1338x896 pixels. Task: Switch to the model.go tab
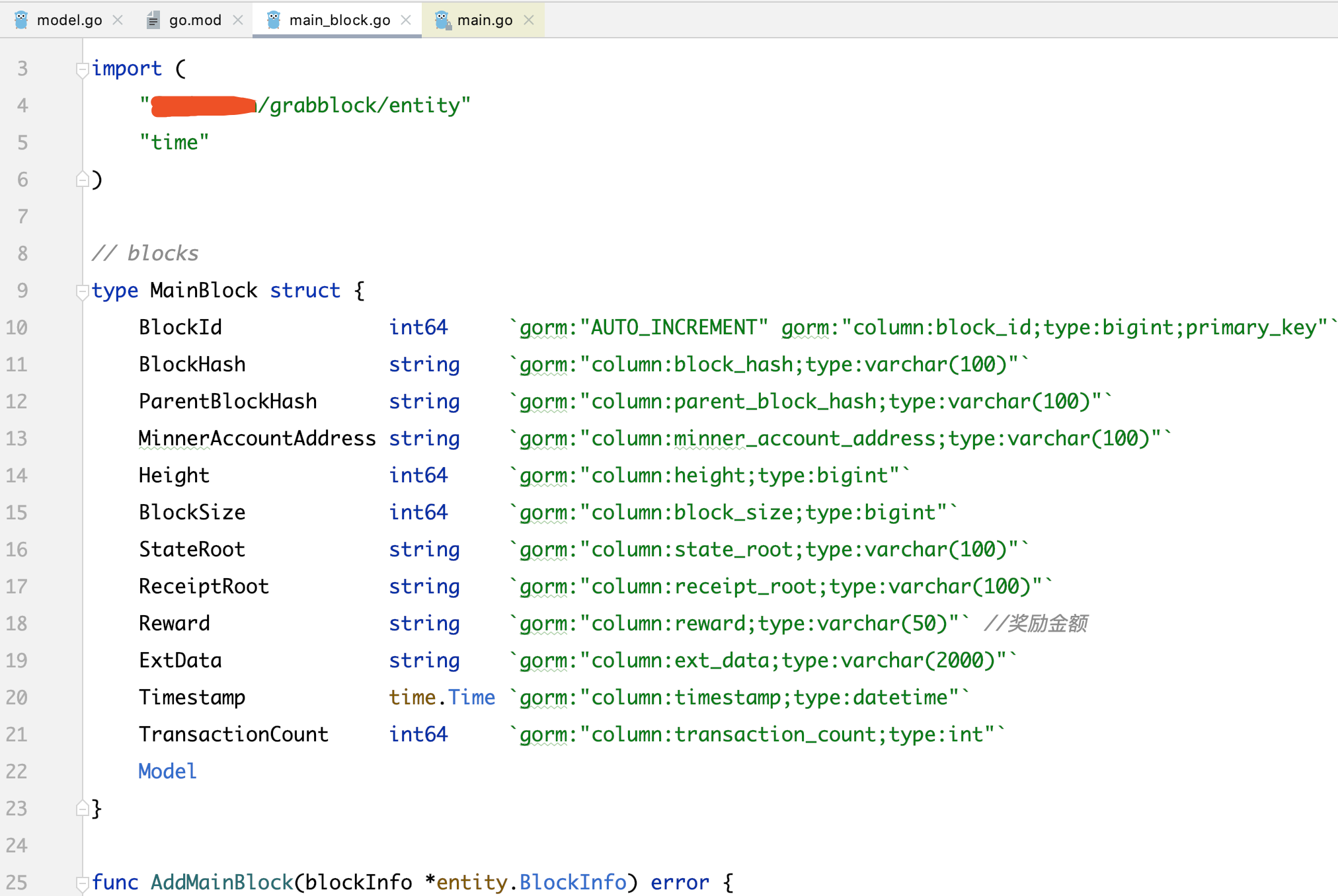point(69,20)
